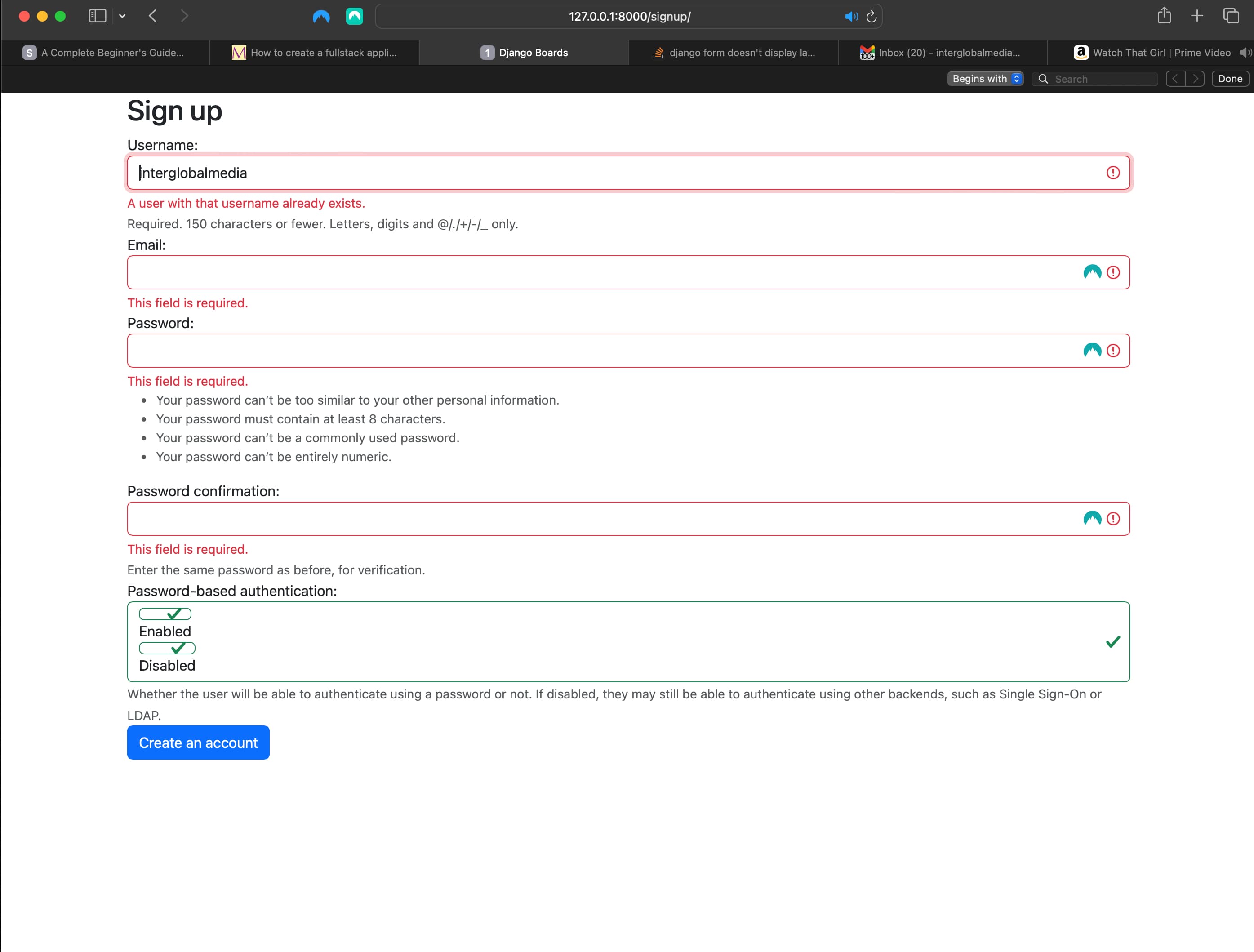This screenshot has width=1254, height=952.
Task: Go forward with the forward arrow
Action: [x=184, y=16]
